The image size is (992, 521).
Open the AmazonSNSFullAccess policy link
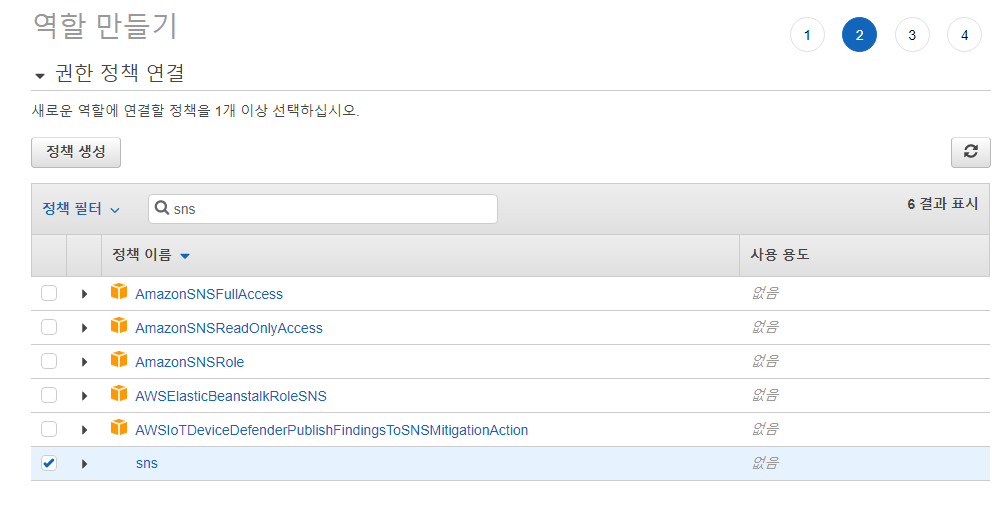point(209,294)
